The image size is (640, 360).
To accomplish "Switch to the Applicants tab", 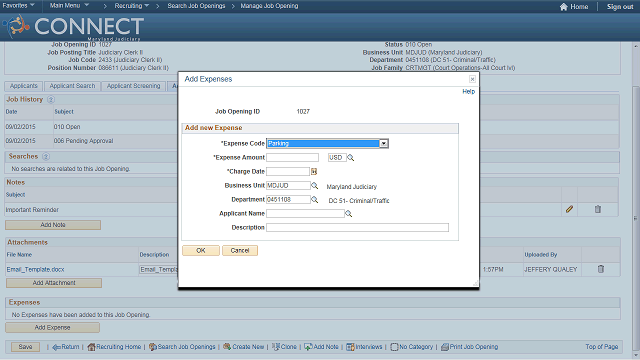I will point(24,86).
